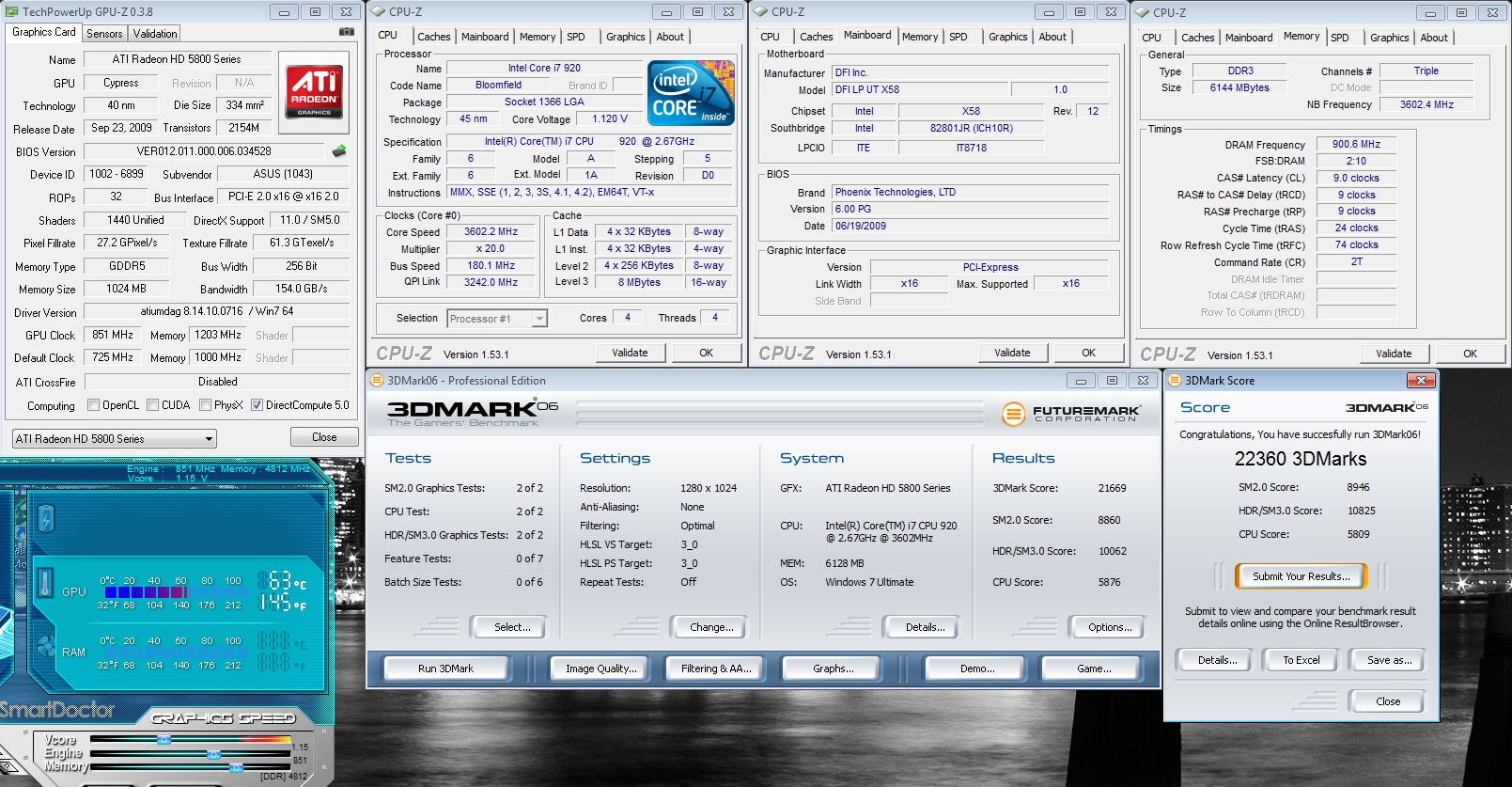Click the ATI Radeon Graphics logo

coord(314,90)
